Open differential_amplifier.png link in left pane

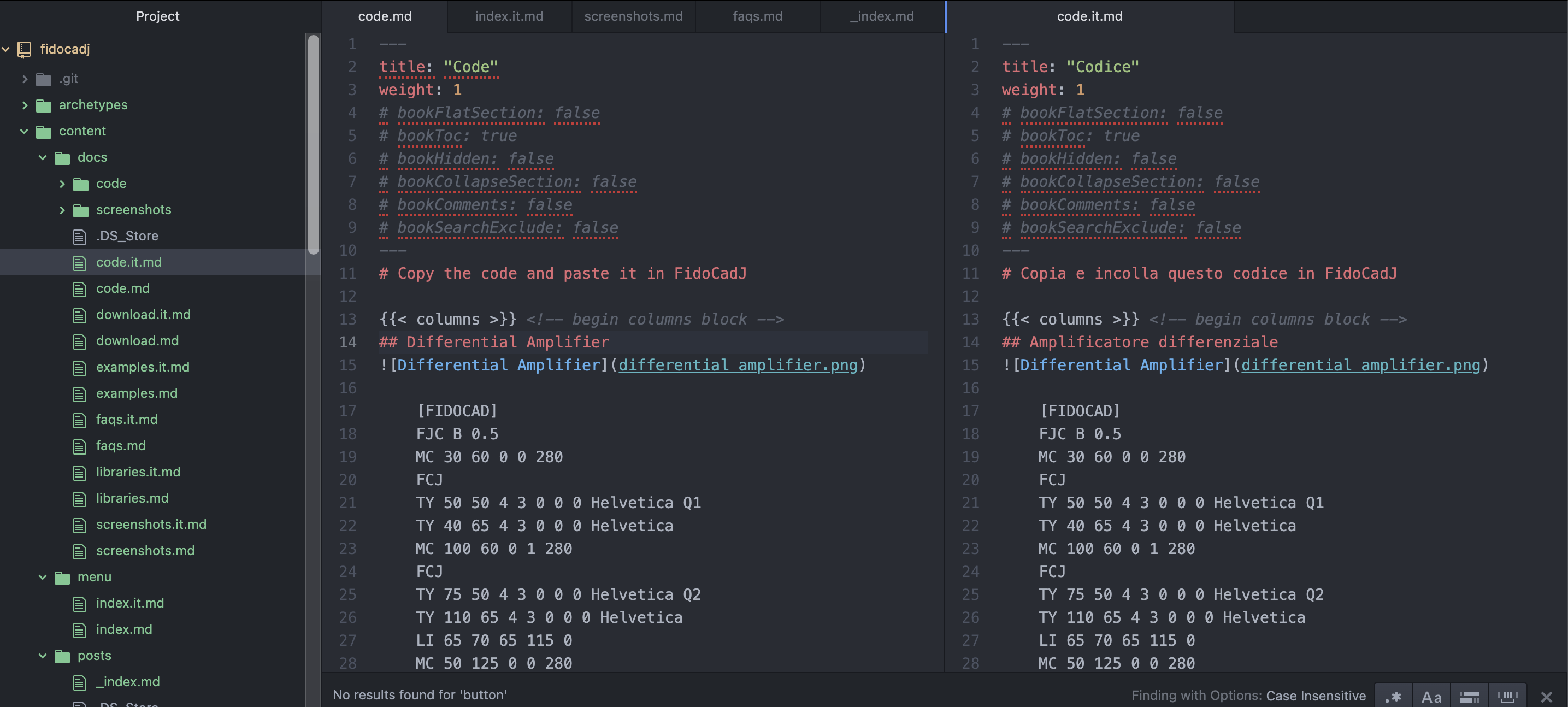[x=737, y=366]
